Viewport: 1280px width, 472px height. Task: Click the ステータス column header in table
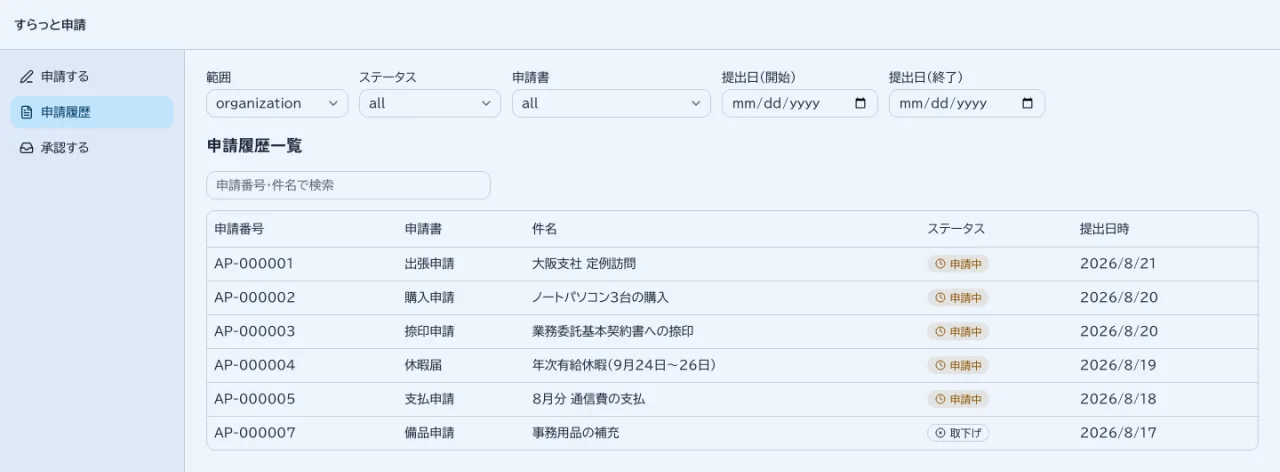pos(956,229)
